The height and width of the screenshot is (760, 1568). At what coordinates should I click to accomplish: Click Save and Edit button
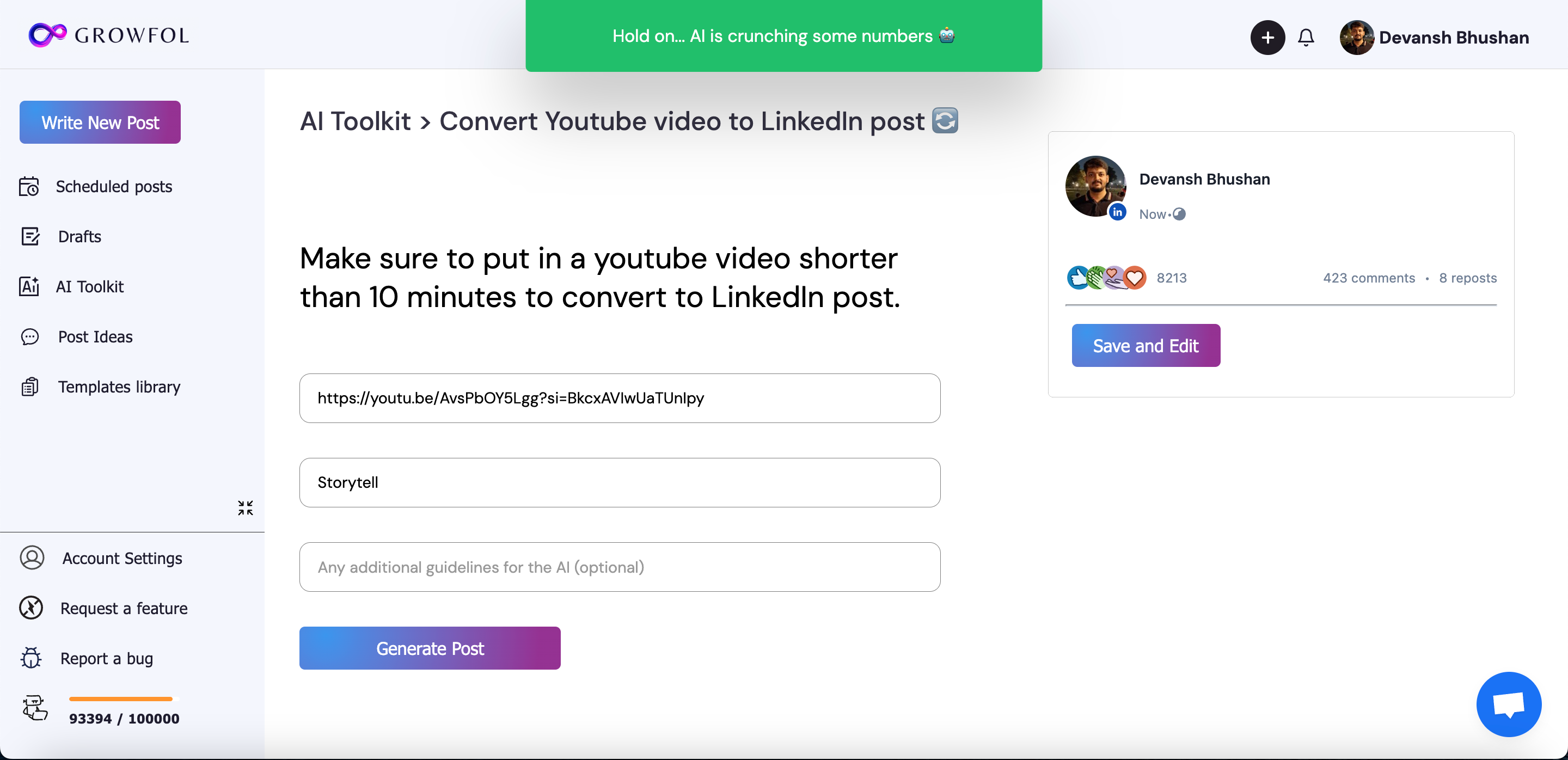coord(1146,346)
